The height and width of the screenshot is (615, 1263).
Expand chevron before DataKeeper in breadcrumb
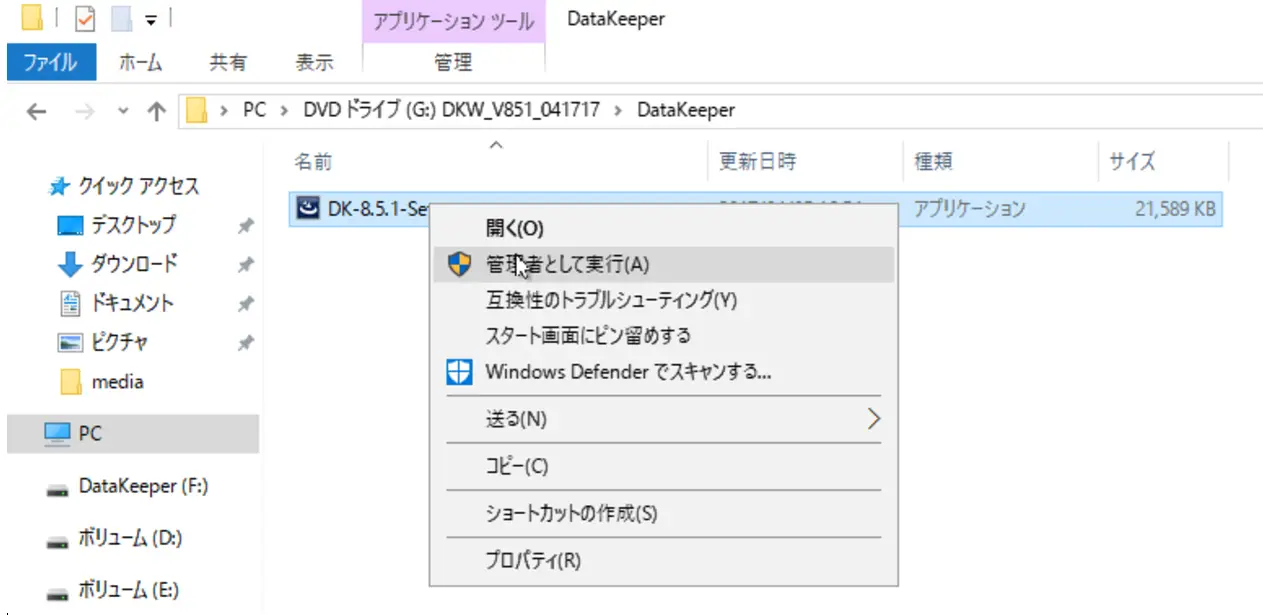pos(619,110)
